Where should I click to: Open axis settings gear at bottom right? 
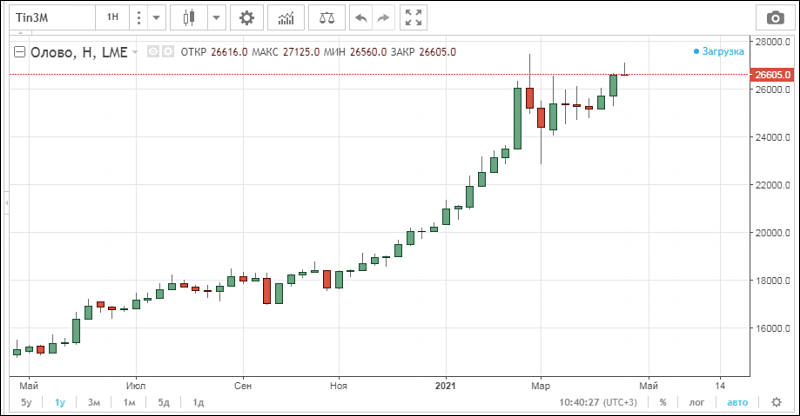pos(776,402)
